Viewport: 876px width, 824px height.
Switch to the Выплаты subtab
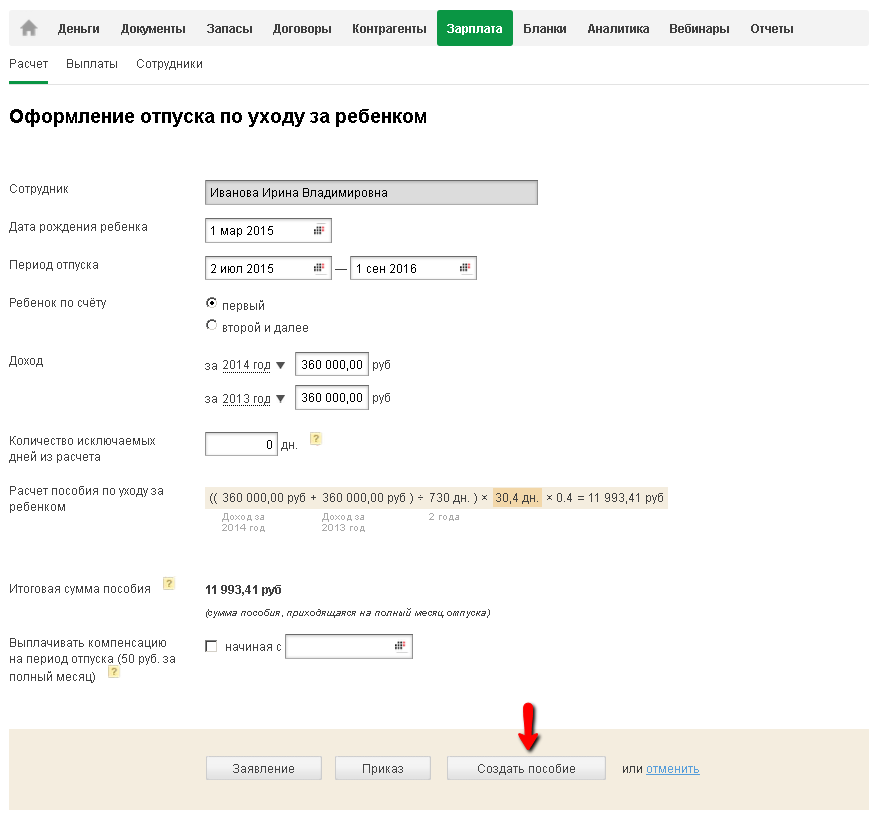(92, 64)
